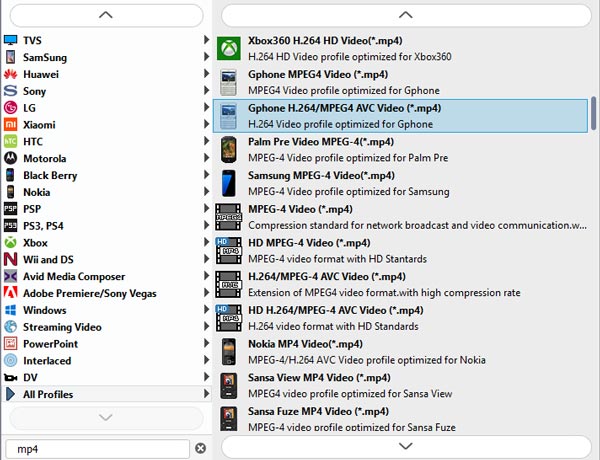Viewport: 600px width, 460px height.
Task: Select Nokia MP4 Video profile
Action: point(400,352)
